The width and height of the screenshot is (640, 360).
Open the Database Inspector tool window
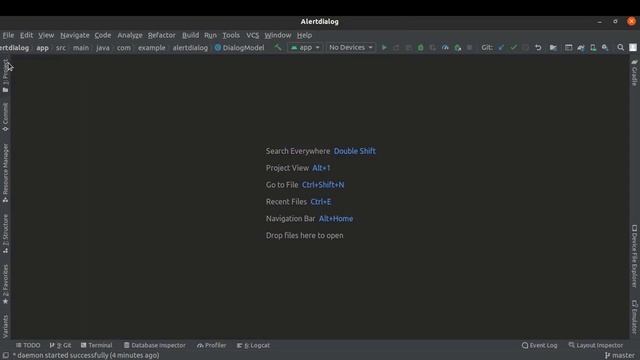click(x=154, y=345)
